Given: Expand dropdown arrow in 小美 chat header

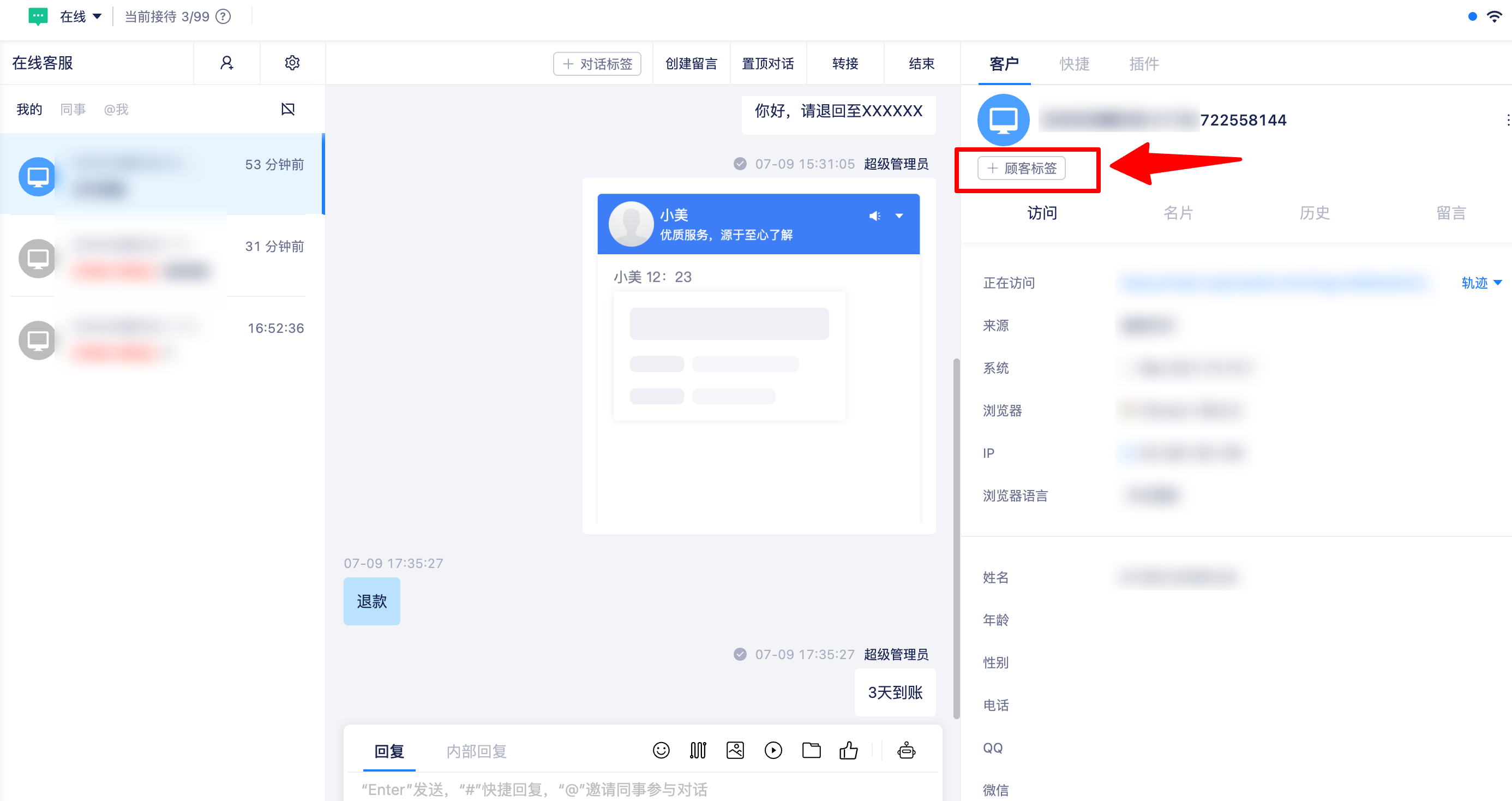Looking at the screenshot, I should coord(899,216).
